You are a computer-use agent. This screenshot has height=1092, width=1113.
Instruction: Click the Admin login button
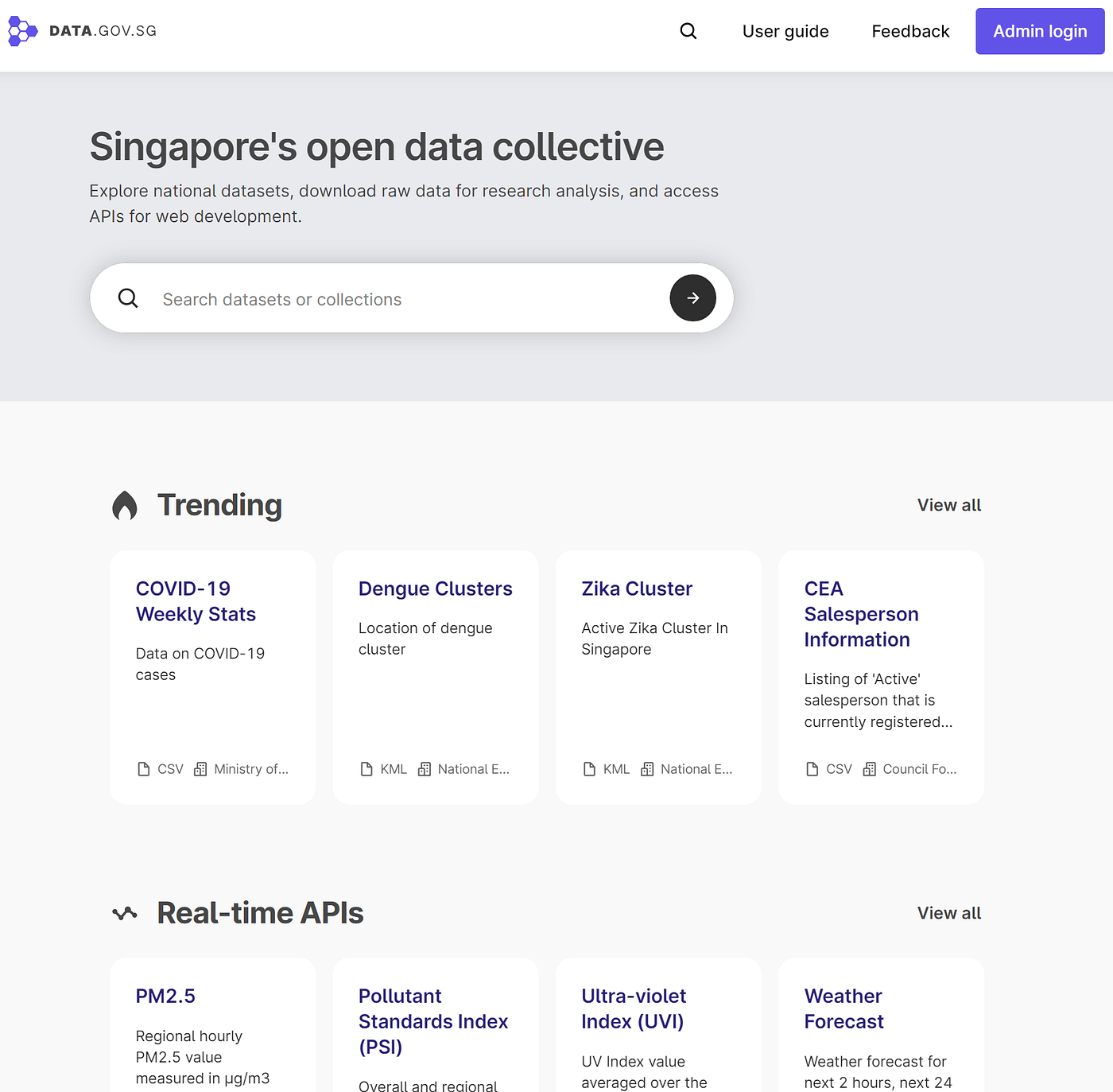point(1040,31)
